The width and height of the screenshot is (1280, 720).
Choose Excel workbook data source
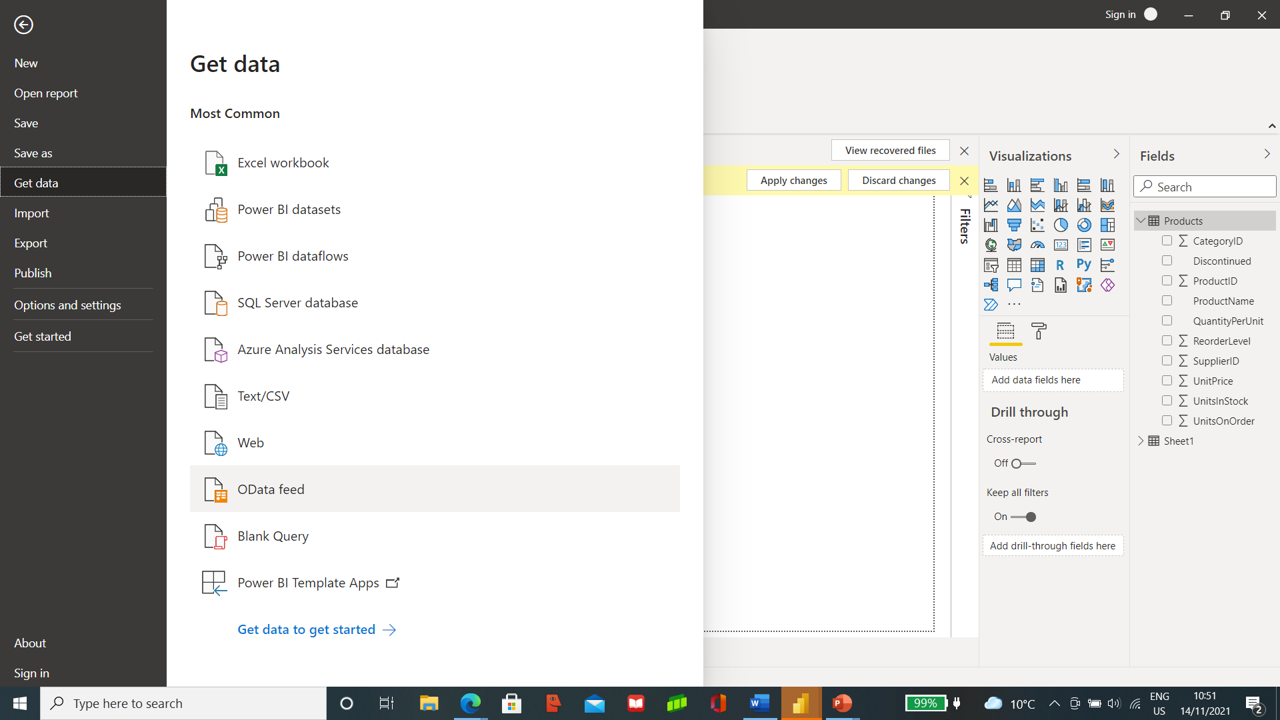click(x=435, y=163)
